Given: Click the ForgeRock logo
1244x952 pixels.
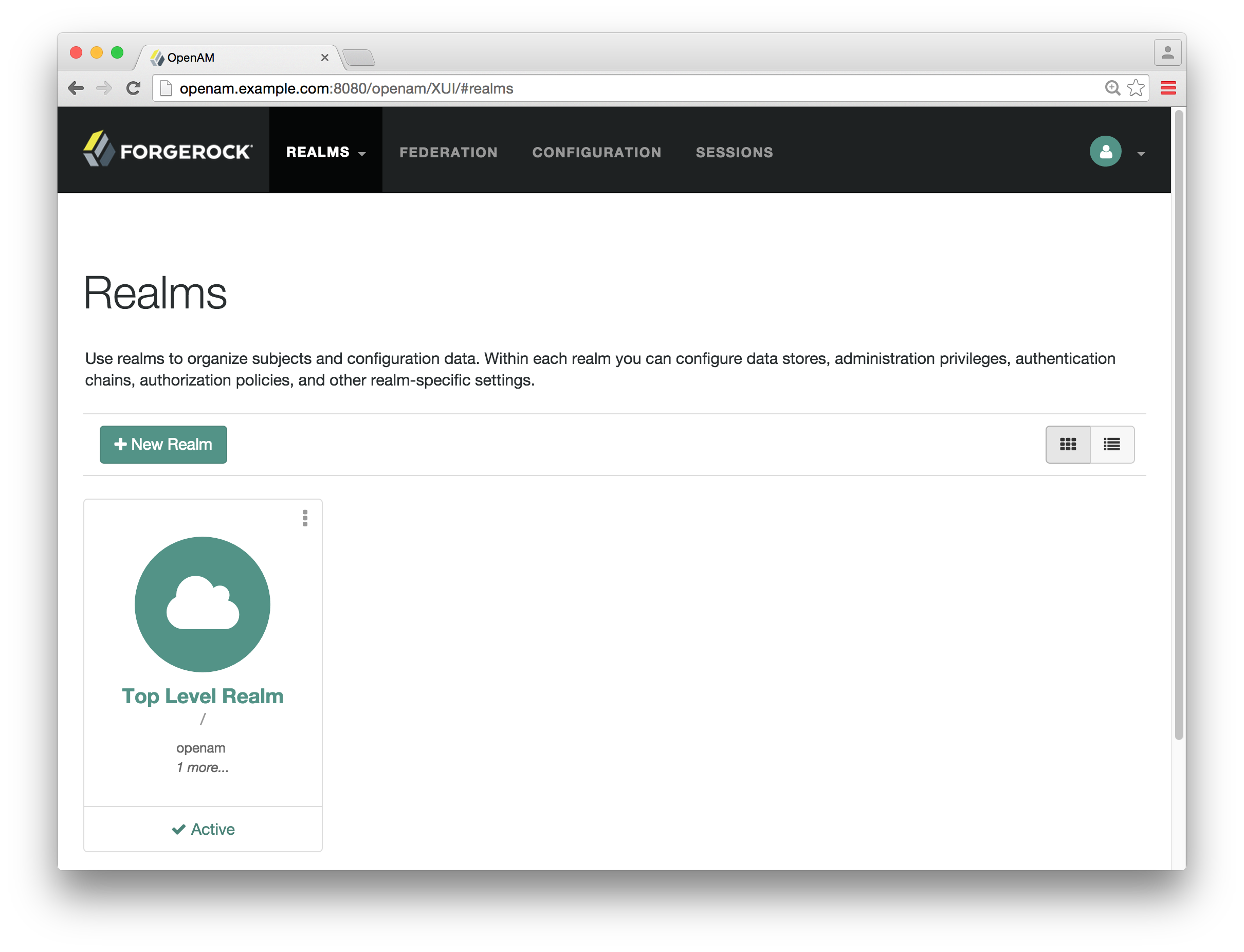Looking at the screenshot, I should (168, 150).
